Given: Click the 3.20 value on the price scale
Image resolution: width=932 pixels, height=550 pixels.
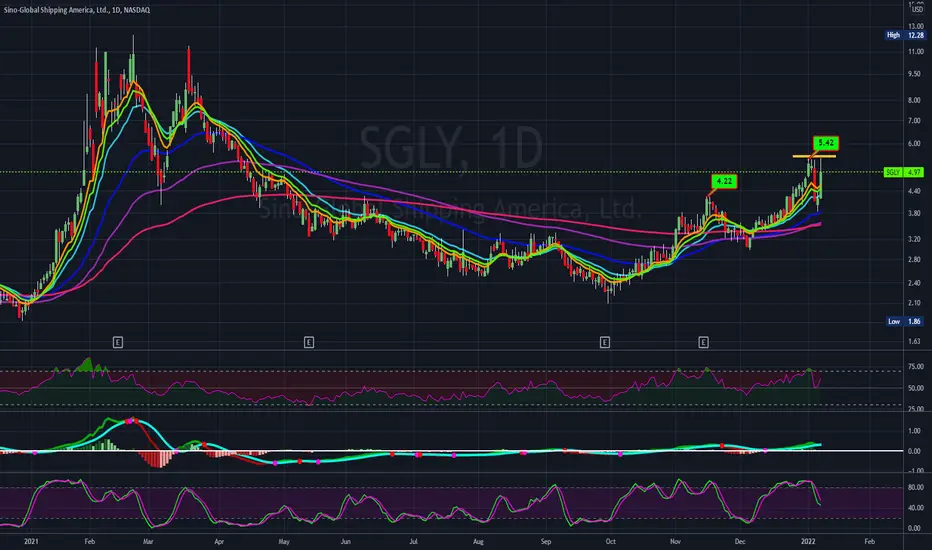Looking at the screenshot, I should 914,240.
